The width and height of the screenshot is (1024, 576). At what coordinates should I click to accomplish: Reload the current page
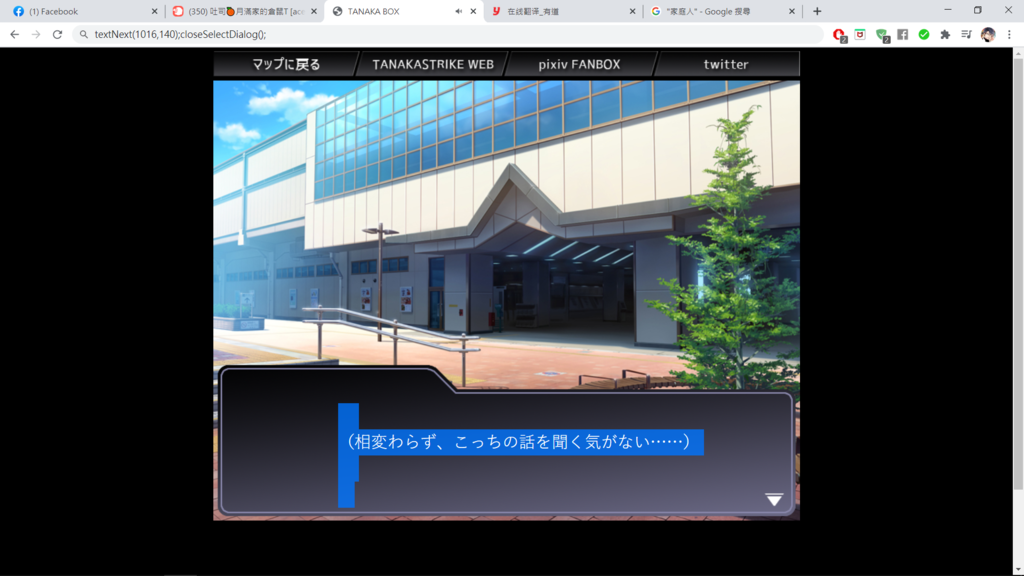(57, 35)
